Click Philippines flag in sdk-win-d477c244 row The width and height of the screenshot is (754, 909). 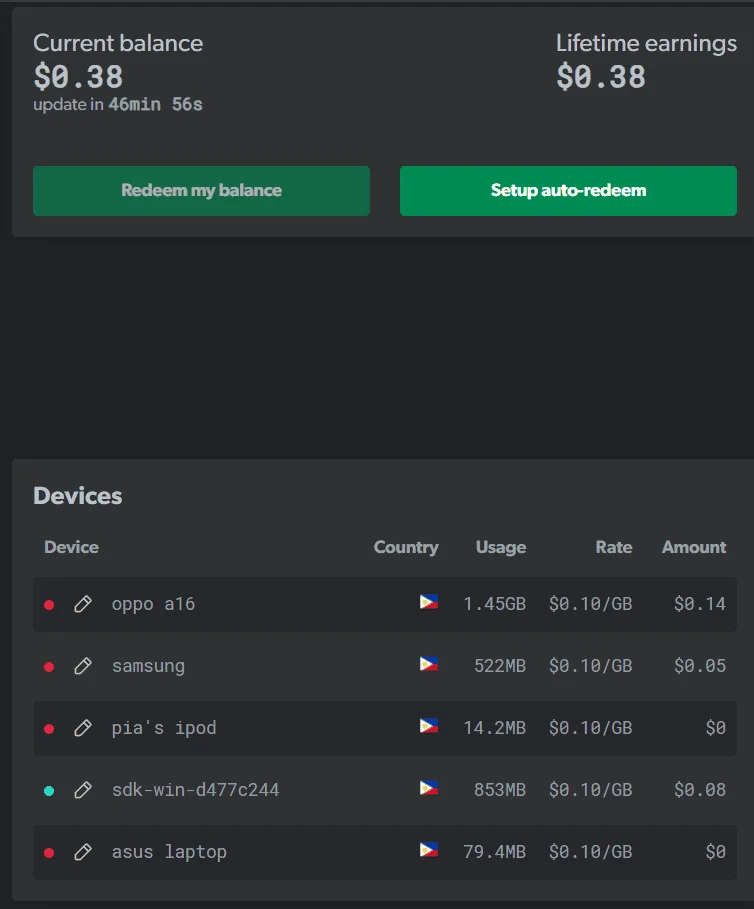pos(429,788)
